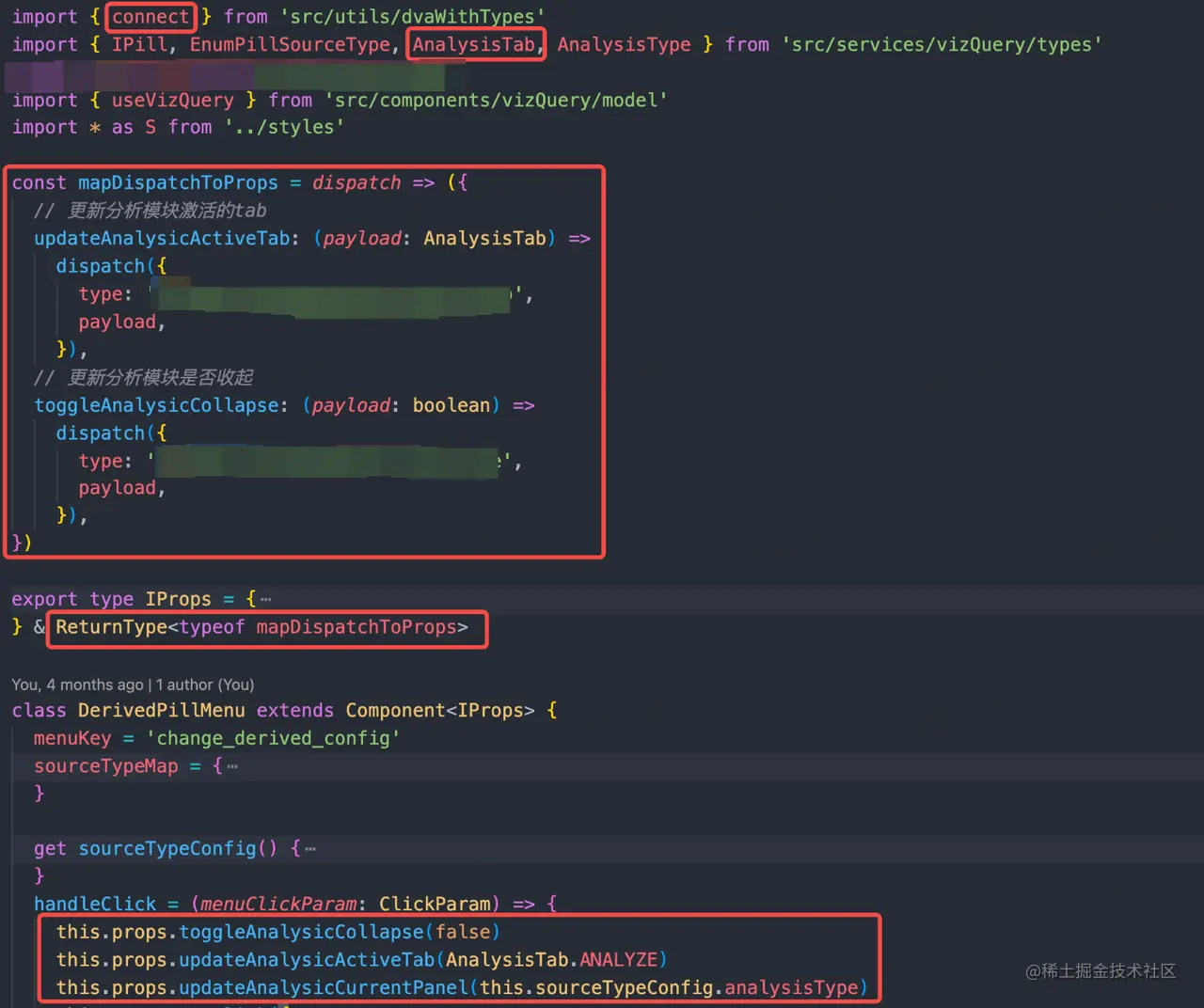Click the menuClickParam parameter
Viewport: 1204px width, 1008px height.
tap(278, 905)
